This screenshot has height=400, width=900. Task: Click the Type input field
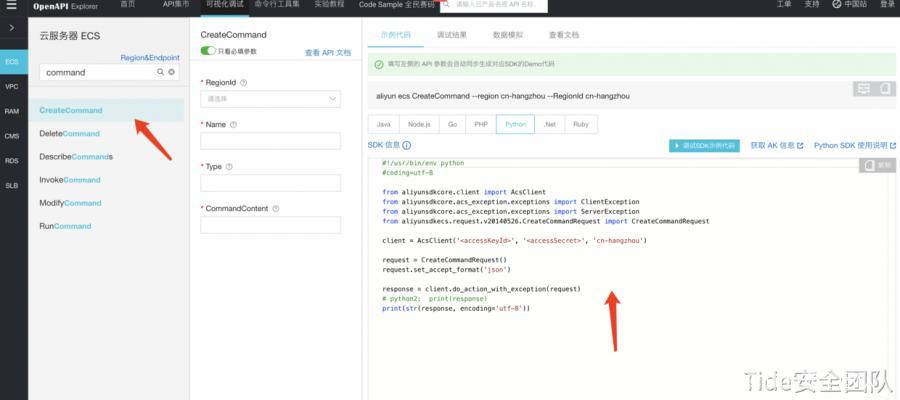click(270, 183)
